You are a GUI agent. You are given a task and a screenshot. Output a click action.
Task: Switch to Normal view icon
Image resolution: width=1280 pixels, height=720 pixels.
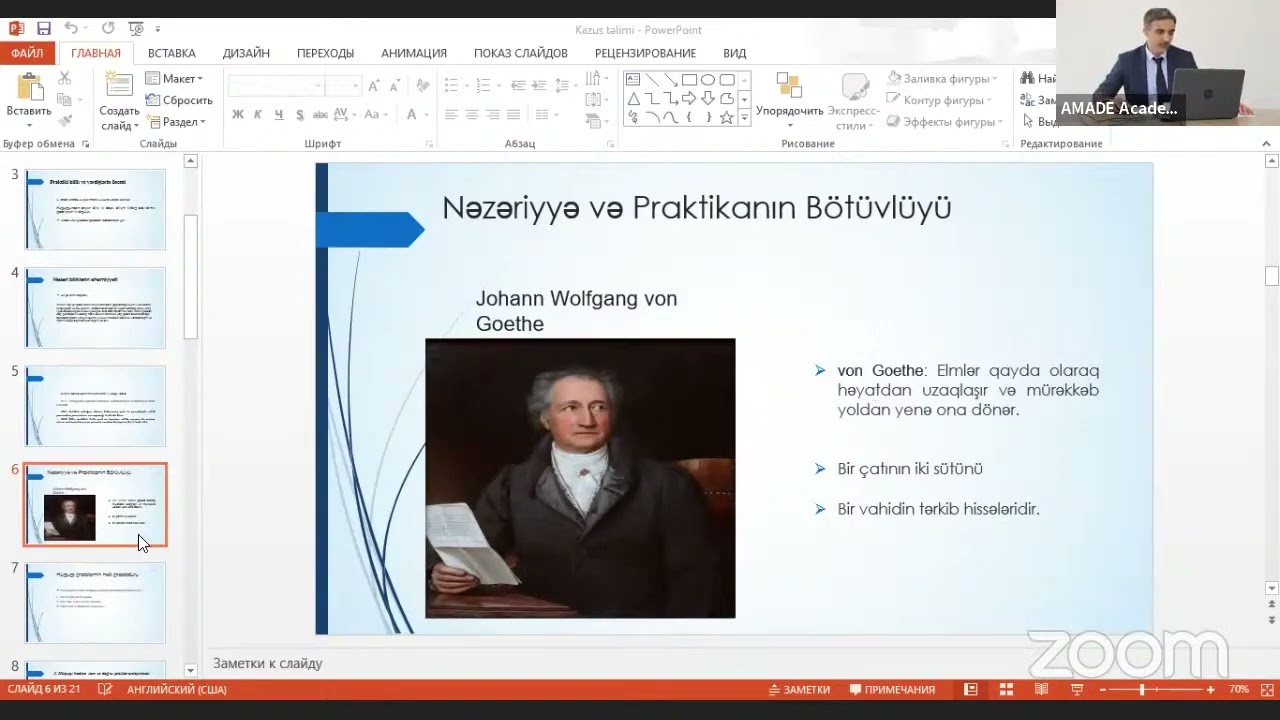point(971,690)
